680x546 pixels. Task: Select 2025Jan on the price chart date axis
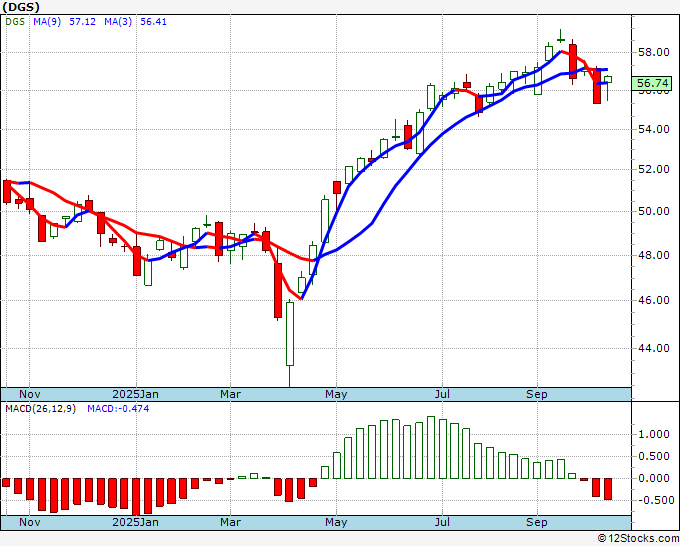tap(135, 394)
